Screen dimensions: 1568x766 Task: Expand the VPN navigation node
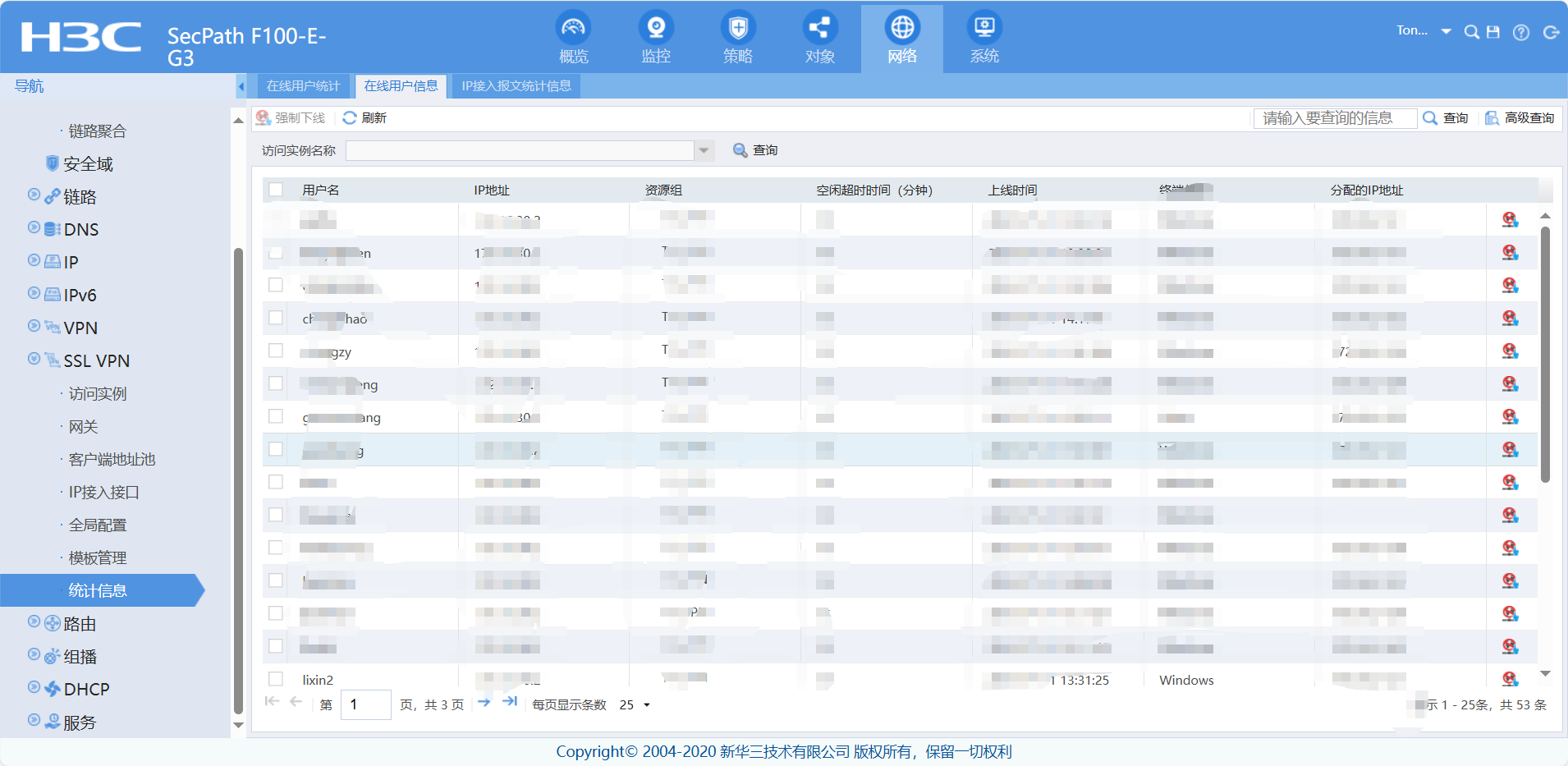tap(34, 327)
